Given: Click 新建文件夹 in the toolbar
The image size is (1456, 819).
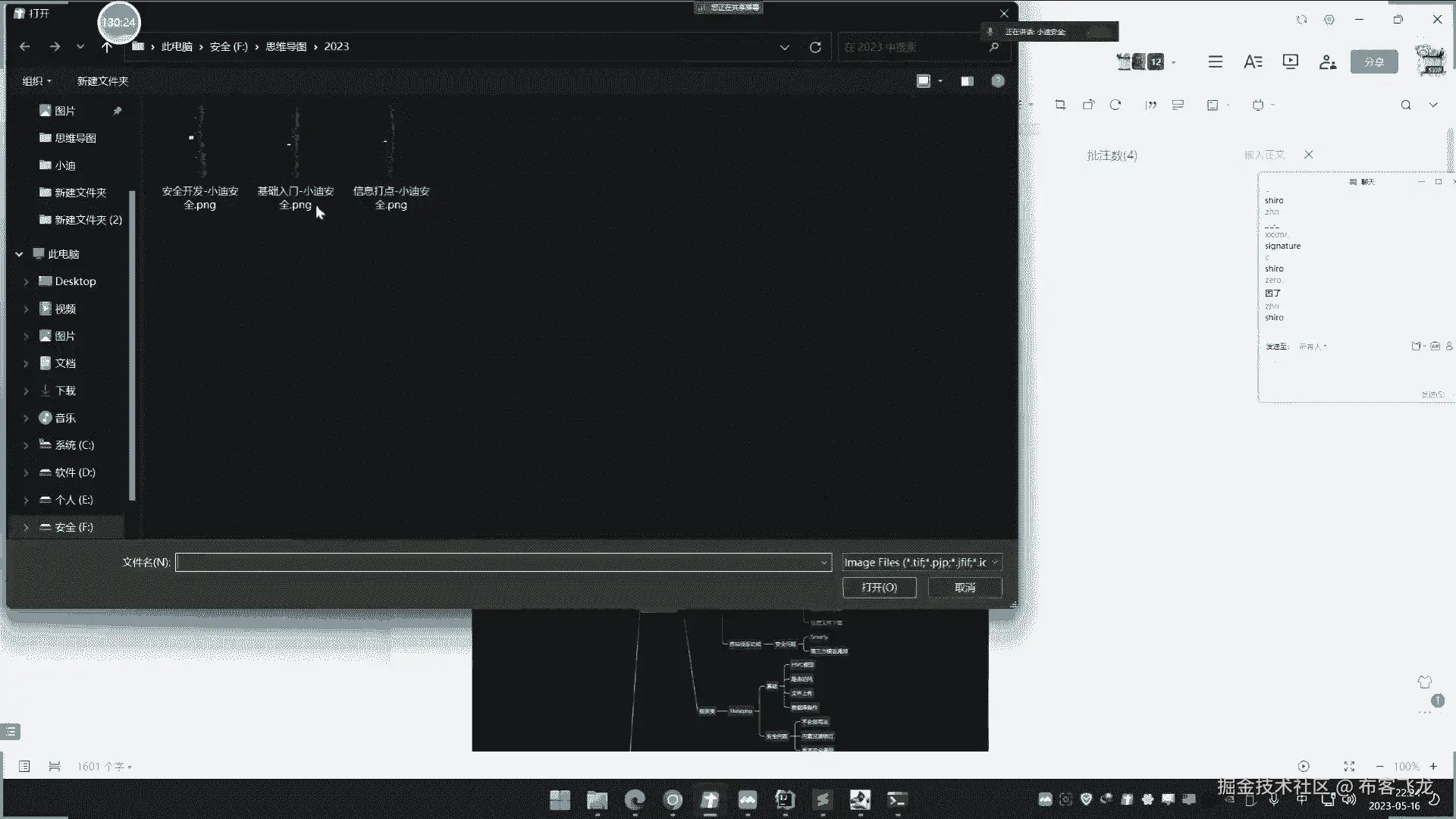Looking at the screenshot, I should point(102,81).
